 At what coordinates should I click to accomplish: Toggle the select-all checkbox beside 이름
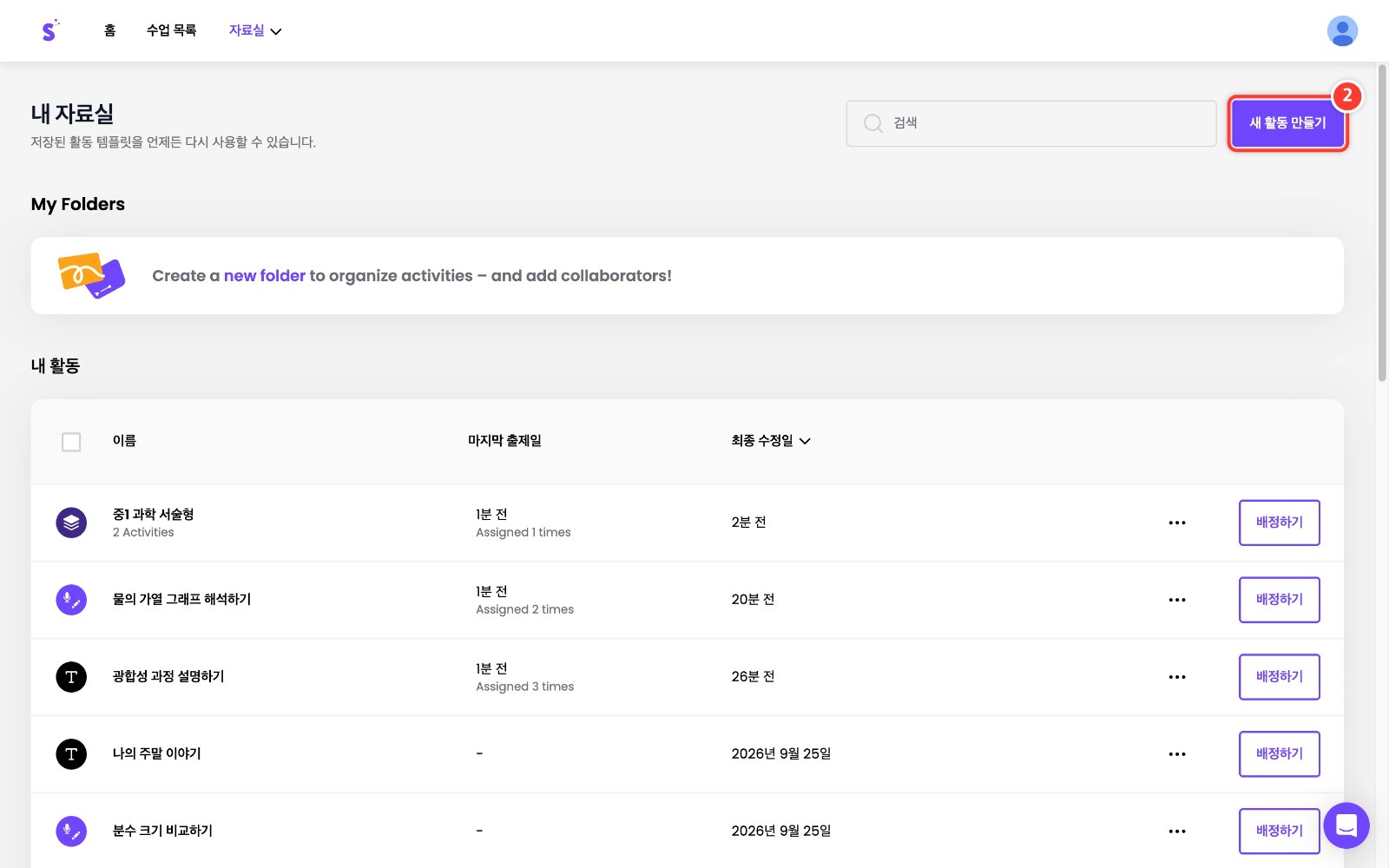coord(71,442)
